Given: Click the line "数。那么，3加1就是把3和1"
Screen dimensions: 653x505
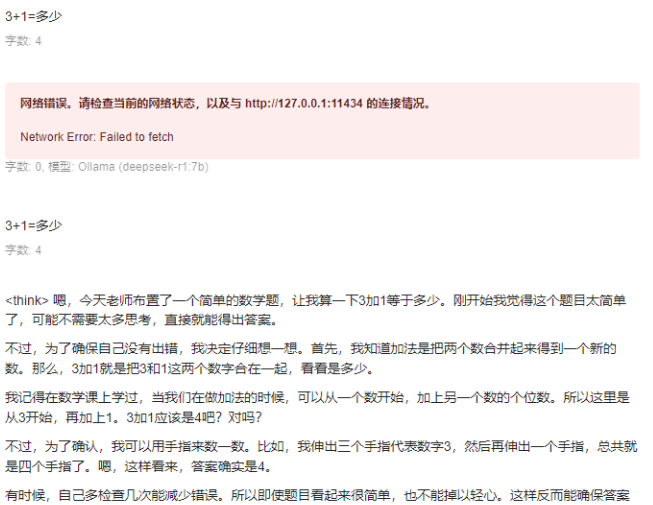Looking at the screenshot, I should click(189, 368).
